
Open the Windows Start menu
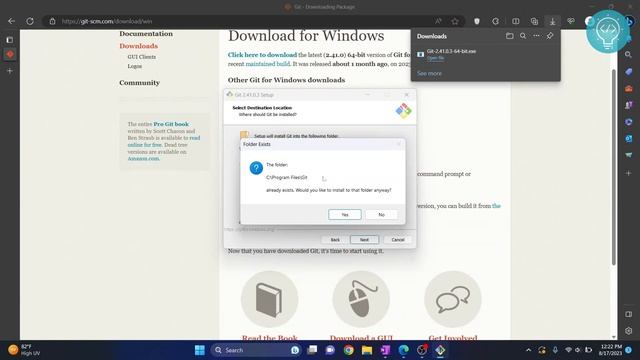[200, 350]
